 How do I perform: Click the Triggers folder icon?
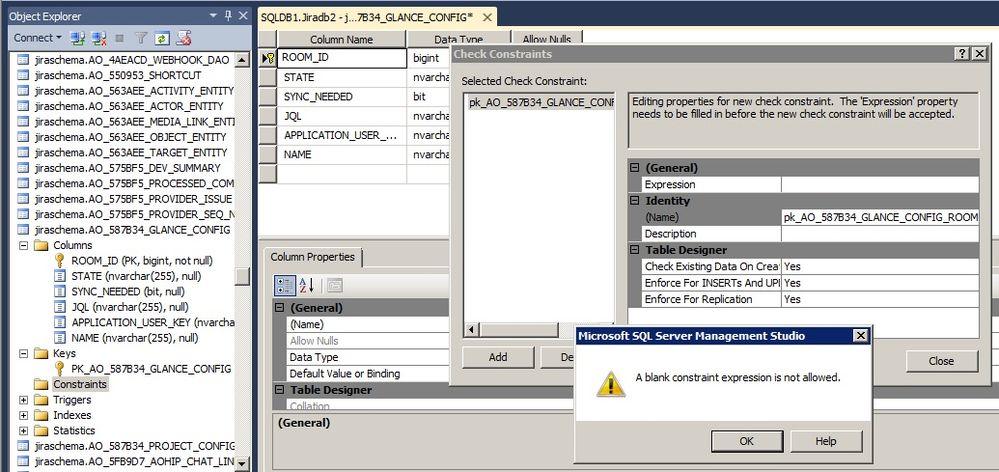click(41, 399)
